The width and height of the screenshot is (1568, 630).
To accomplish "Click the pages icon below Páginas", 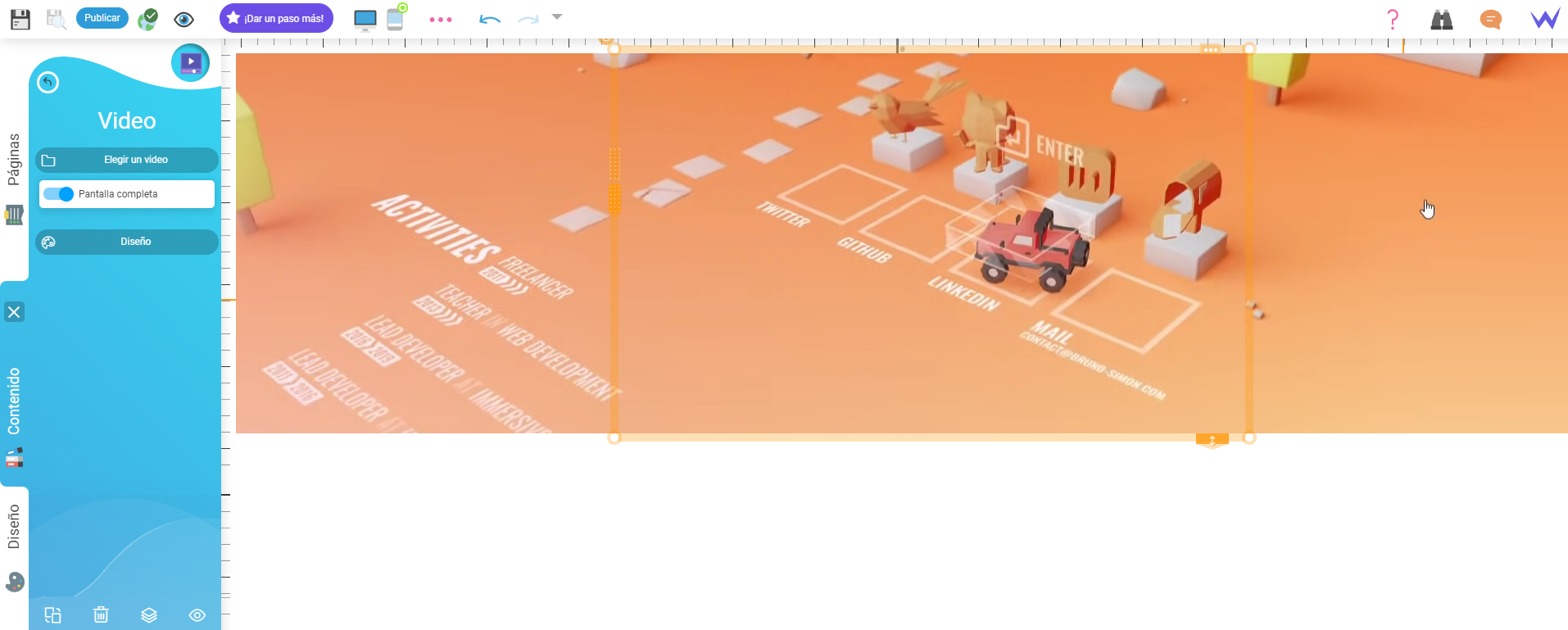I will coord(14,215).
